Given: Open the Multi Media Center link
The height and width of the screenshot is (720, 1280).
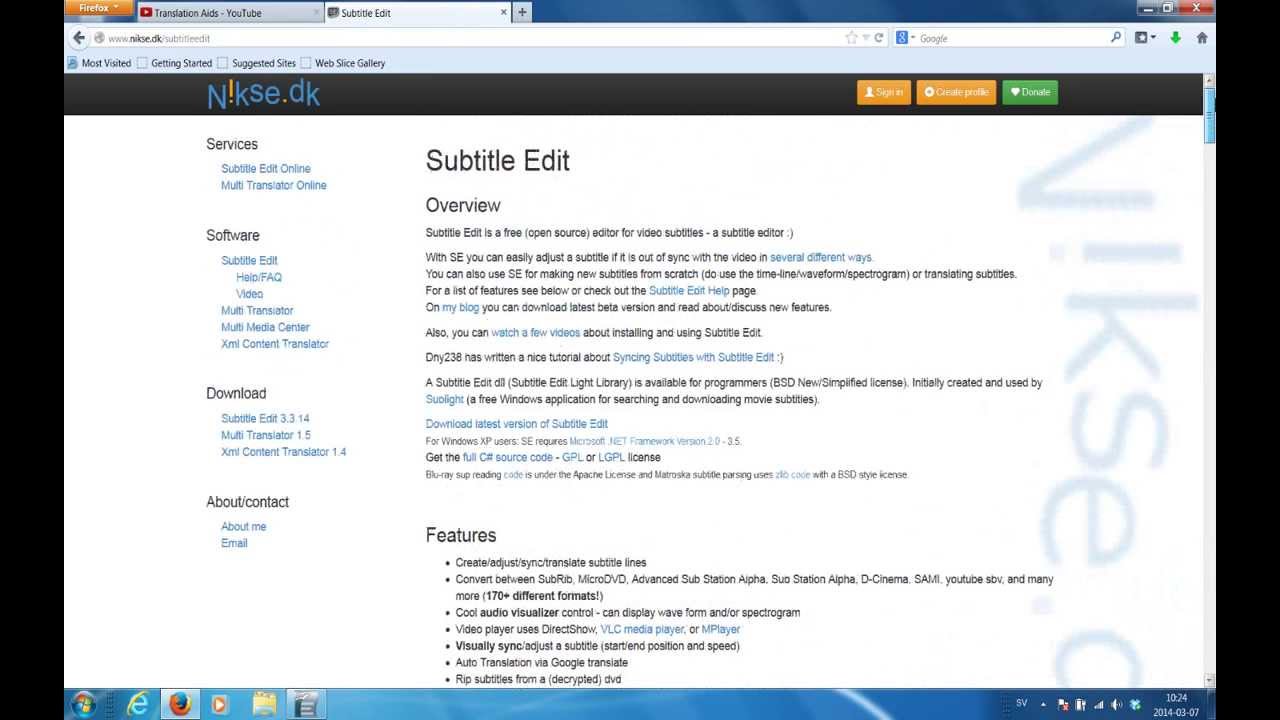Looking at the screenshot, I should pos(265,327).
